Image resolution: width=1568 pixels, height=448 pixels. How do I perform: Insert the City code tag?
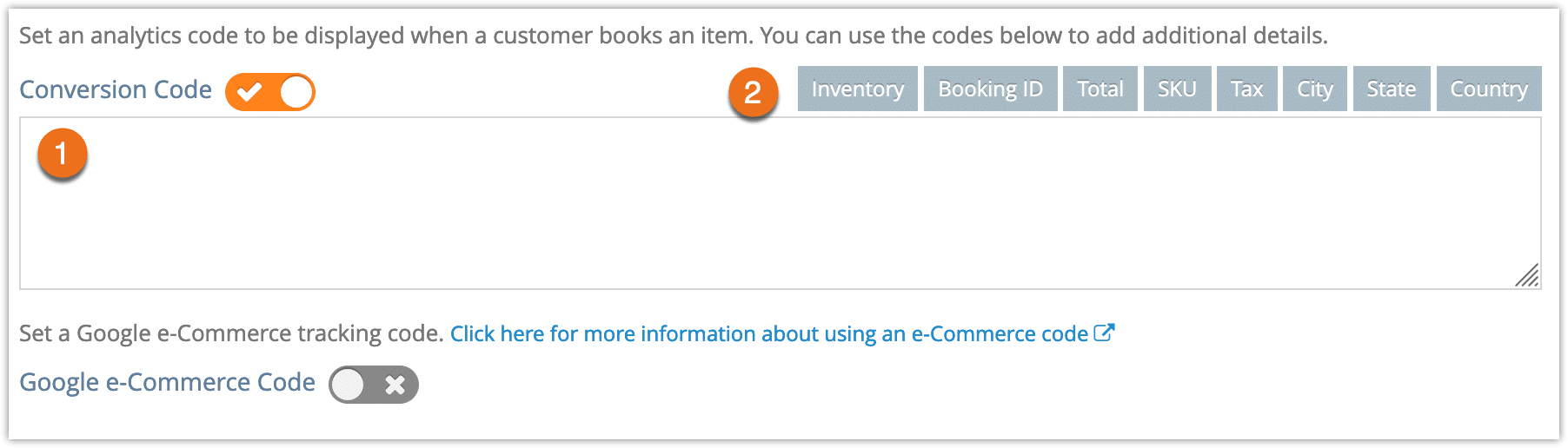[1315, 89]
